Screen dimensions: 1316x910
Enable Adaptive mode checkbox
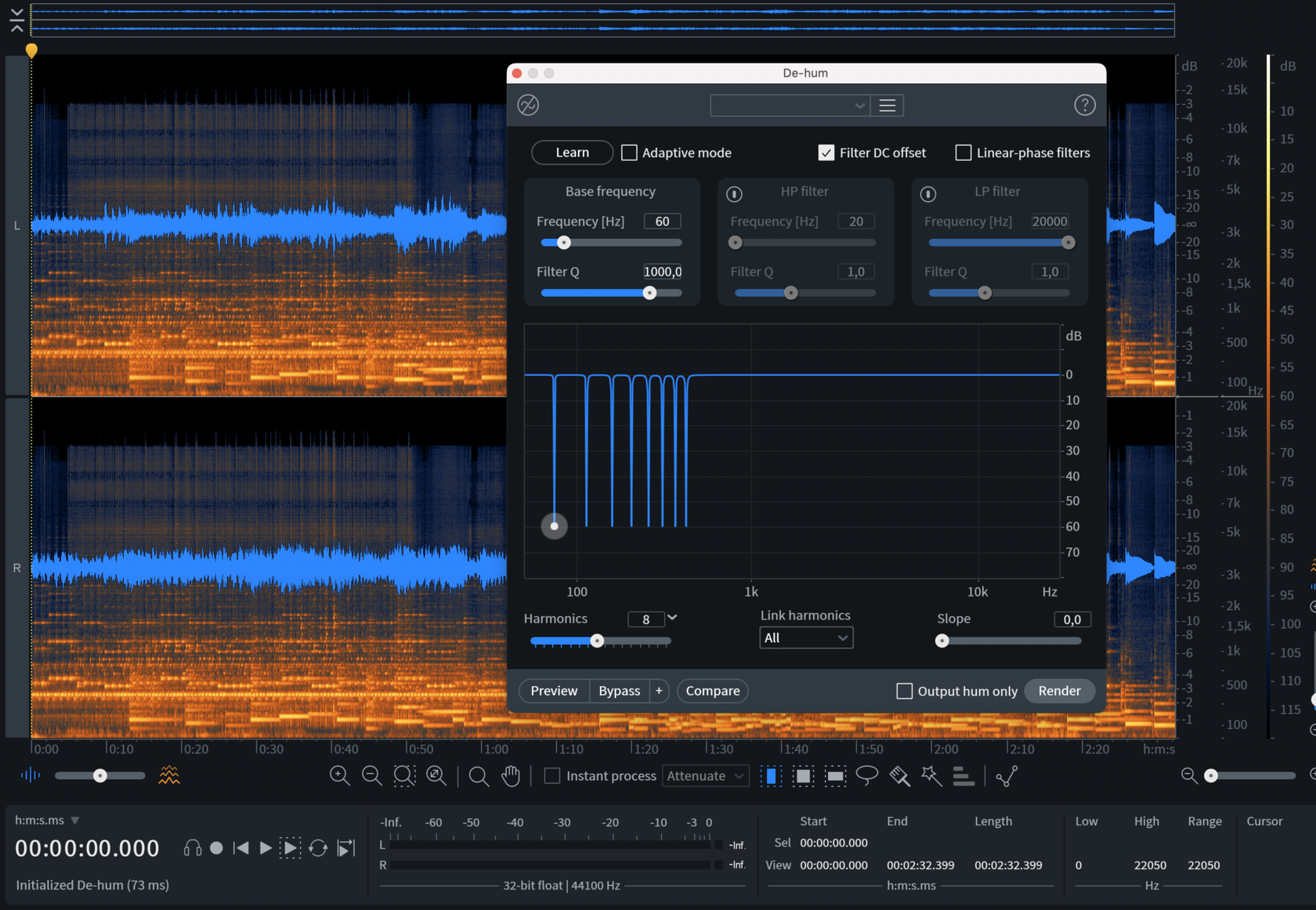629,153
